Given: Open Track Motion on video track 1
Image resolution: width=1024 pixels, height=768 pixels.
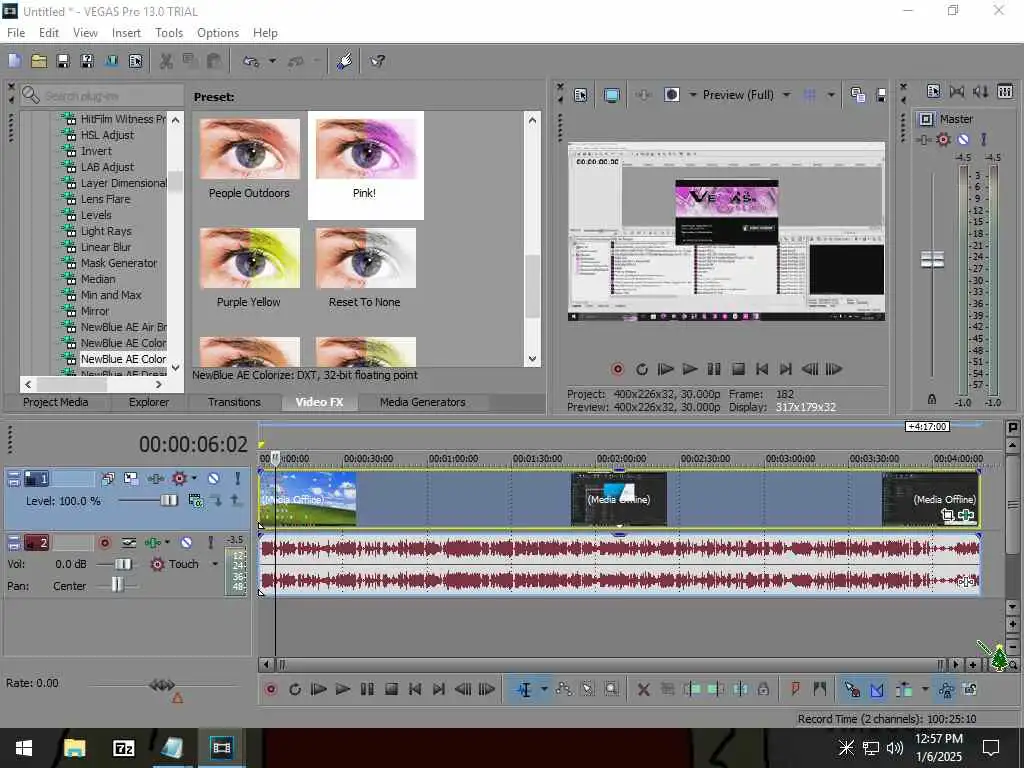Looking at the screenshot, I should click(x=131, y=479).
